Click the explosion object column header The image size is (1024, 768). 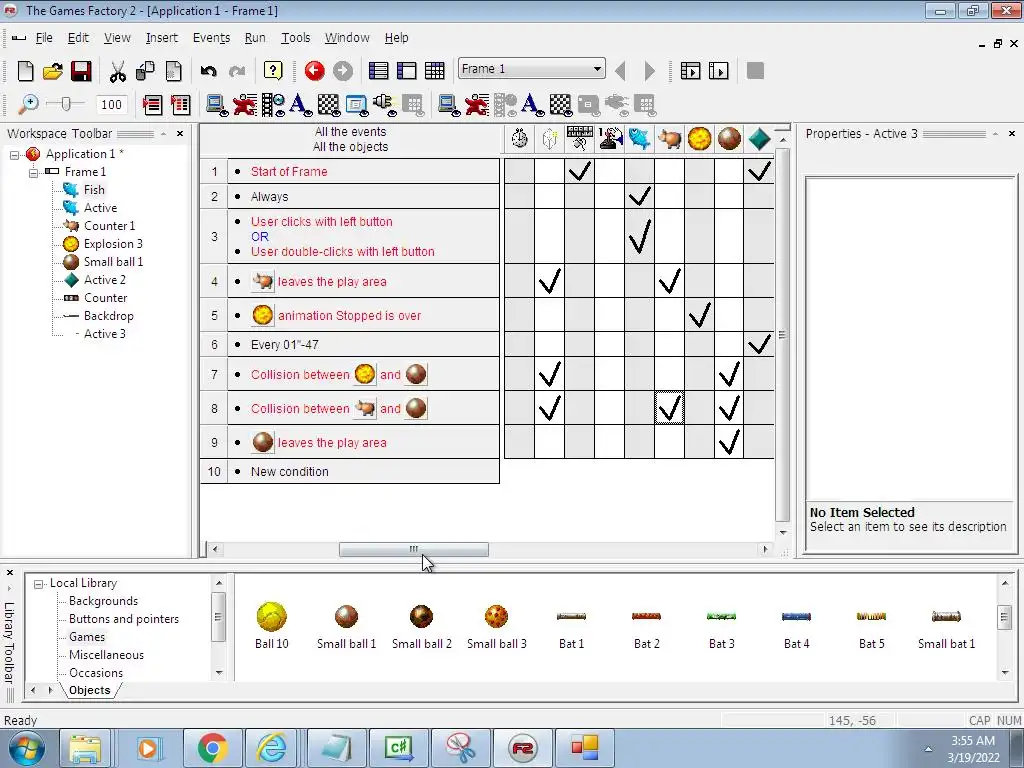[699, 138]
